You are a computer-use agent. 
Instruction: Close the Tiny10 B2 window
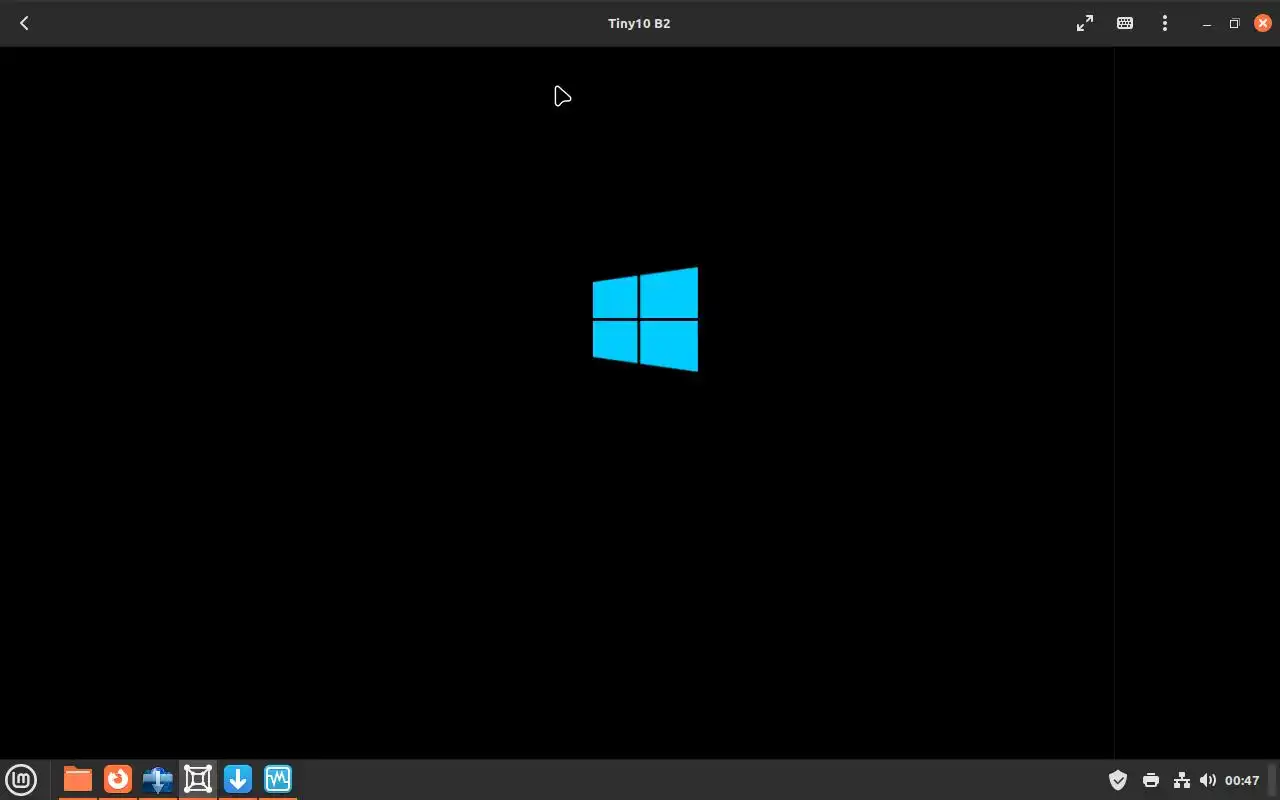(1262, 23)
